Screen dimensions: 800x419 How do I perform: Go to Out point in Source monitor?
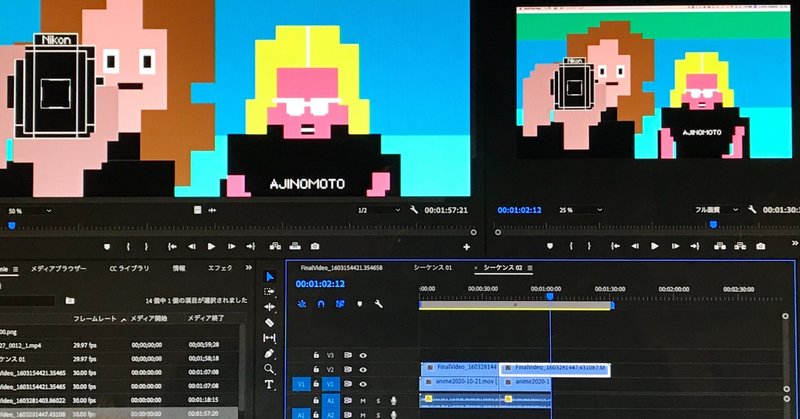pos(251,247)
